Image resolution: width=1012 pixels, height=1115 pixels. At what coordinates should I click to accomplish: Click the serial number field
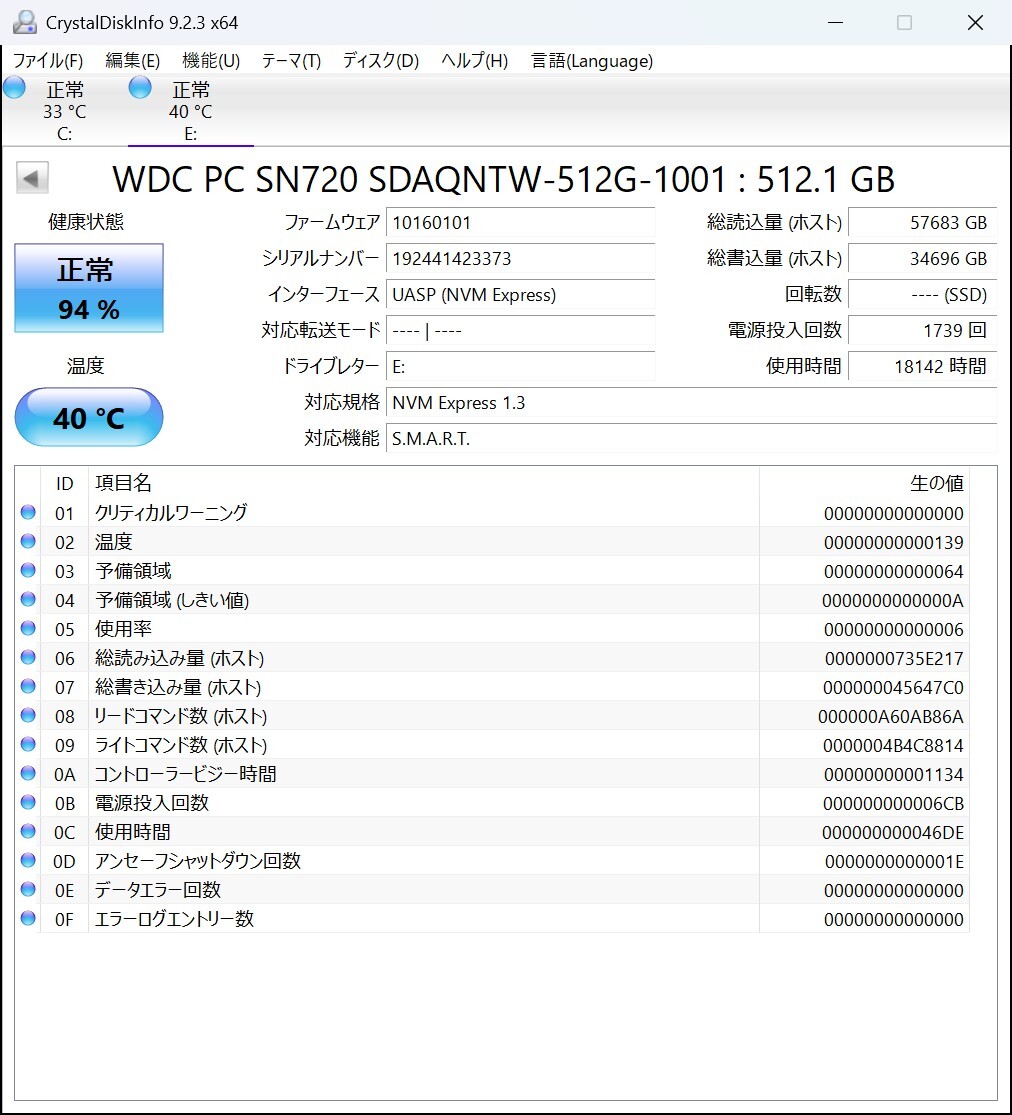click(x=520, y=258)
